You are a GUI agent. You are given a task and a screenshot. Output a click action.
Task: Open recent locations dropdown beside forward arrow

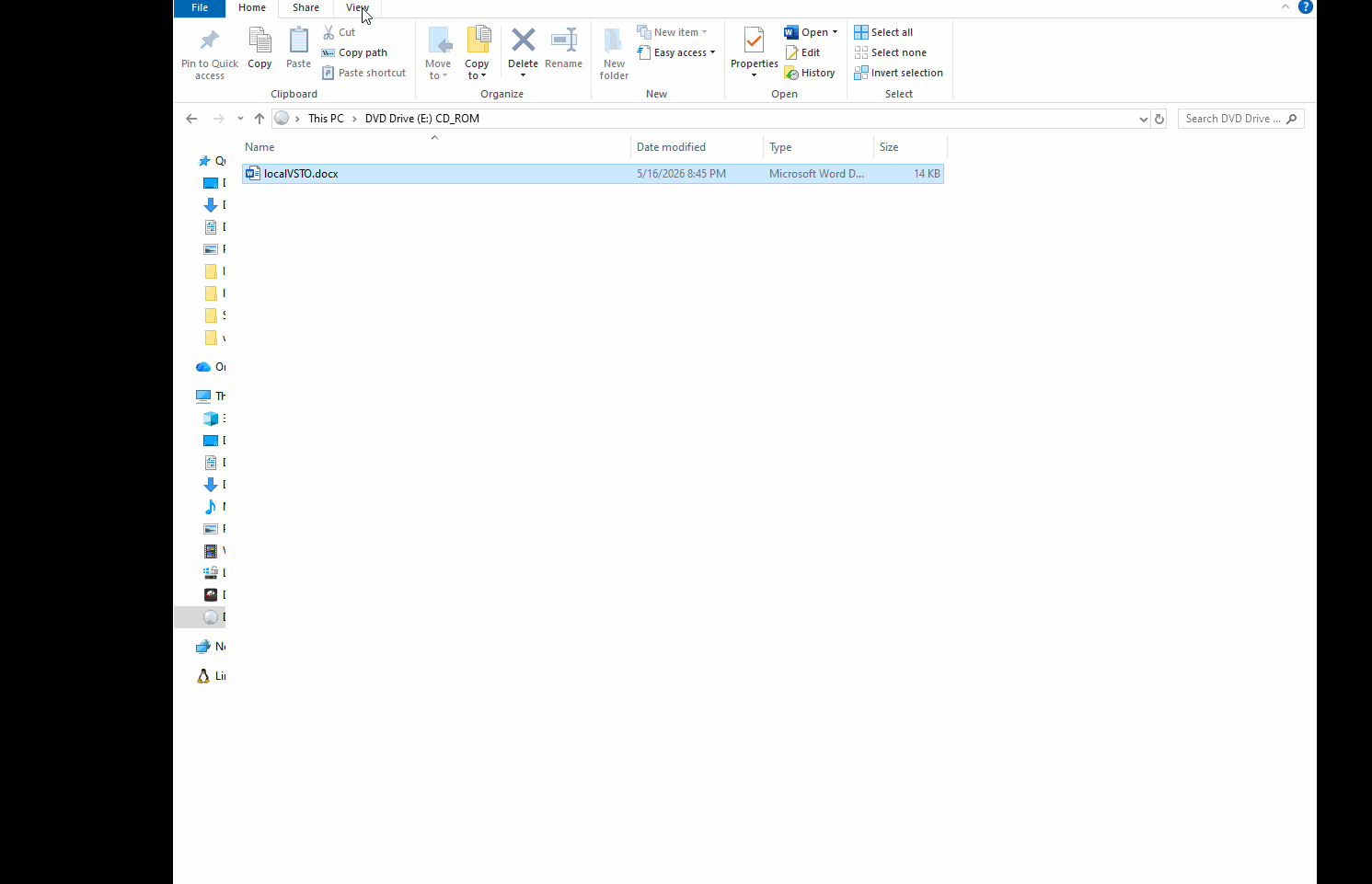[240, 119]
